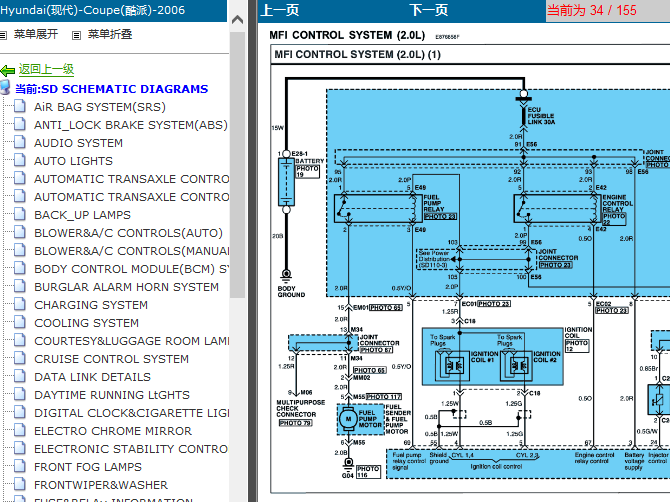Click the page icon beside ELECTRONIC STABILITY CONTROL
670x502 pixels.
coord(19,448)
